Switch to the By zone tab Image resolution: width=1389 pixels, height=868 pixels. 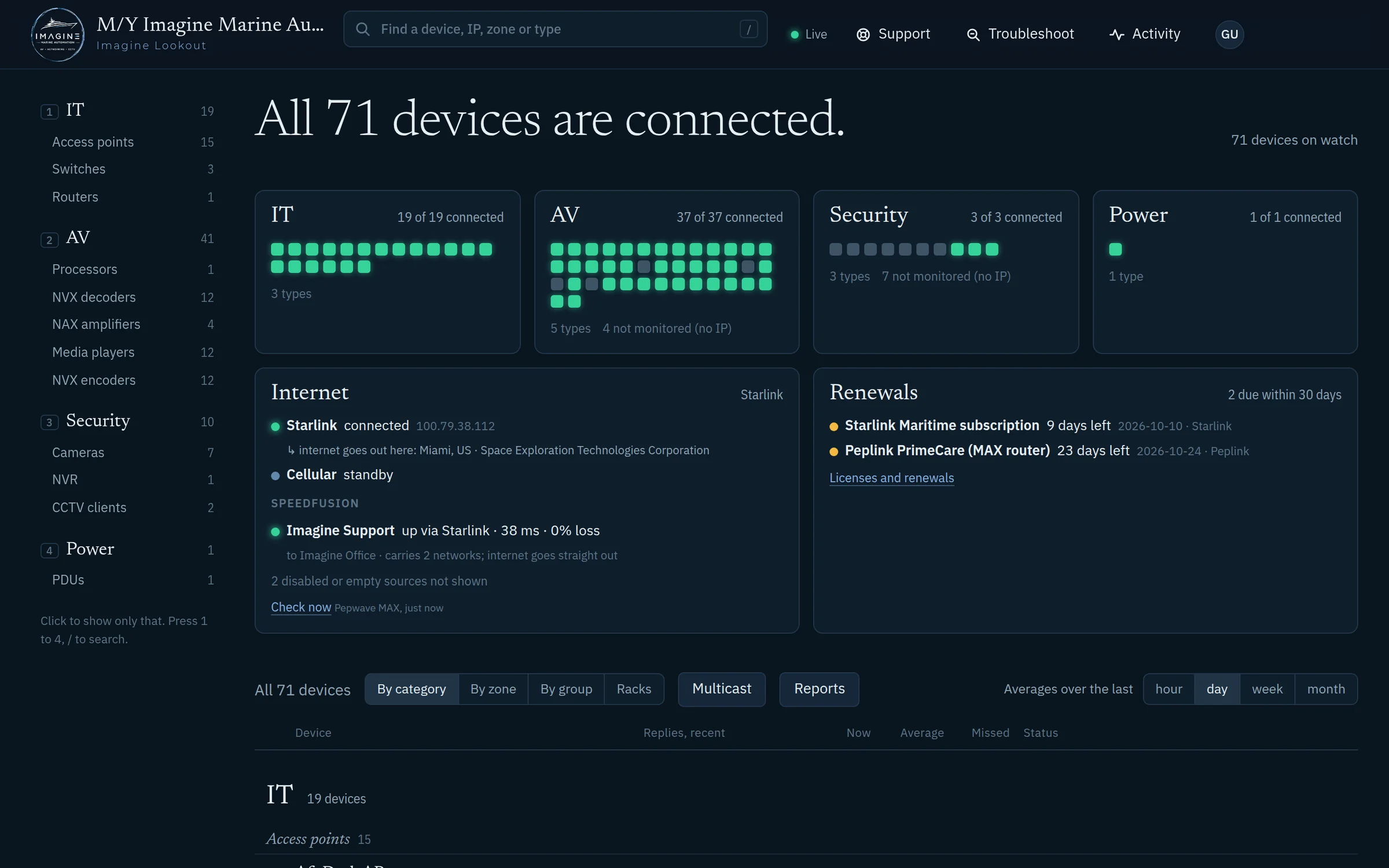493,689
